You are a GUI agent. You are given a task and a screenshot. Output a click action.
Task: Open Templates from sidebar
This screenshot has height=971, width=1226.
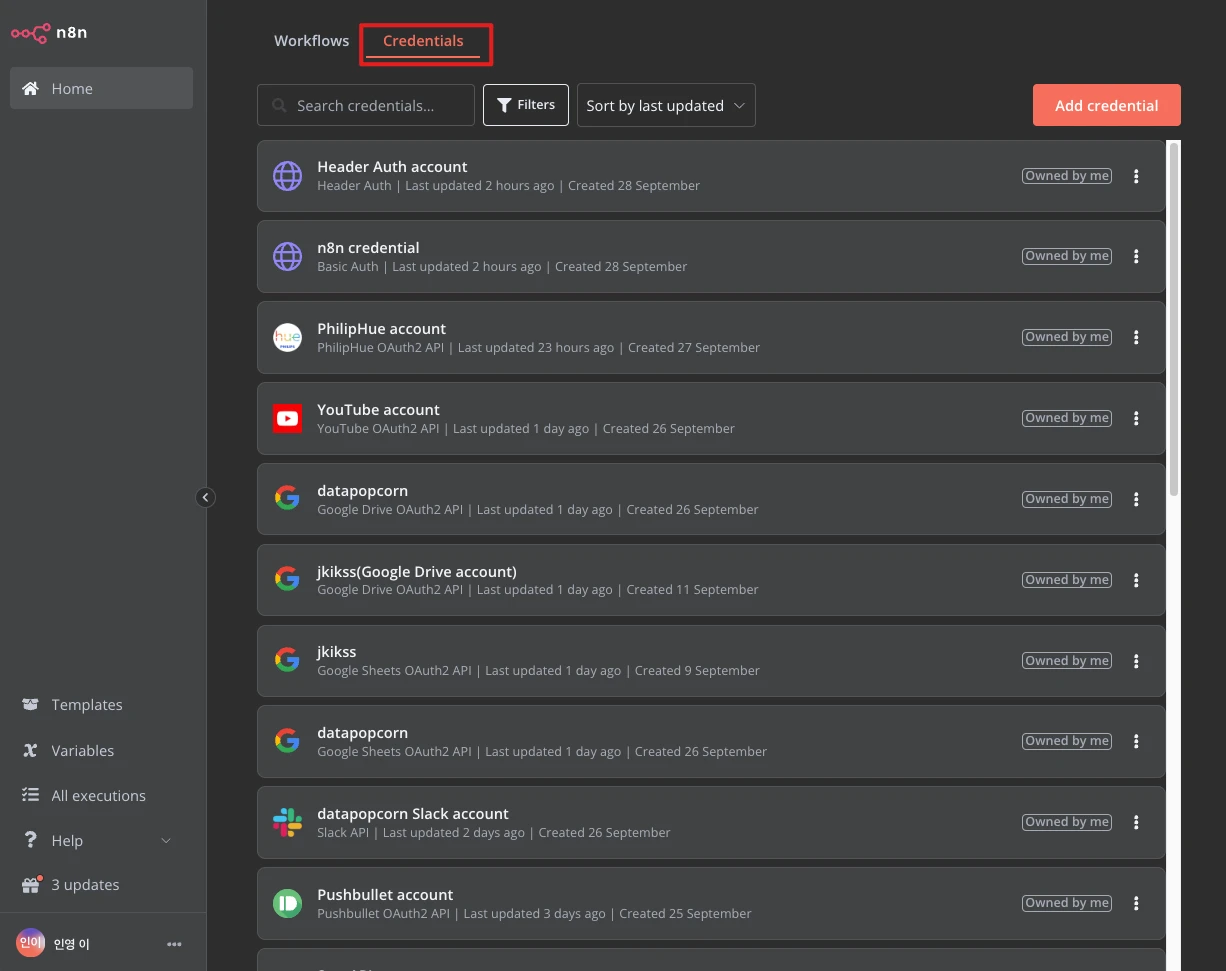[87, 705]
